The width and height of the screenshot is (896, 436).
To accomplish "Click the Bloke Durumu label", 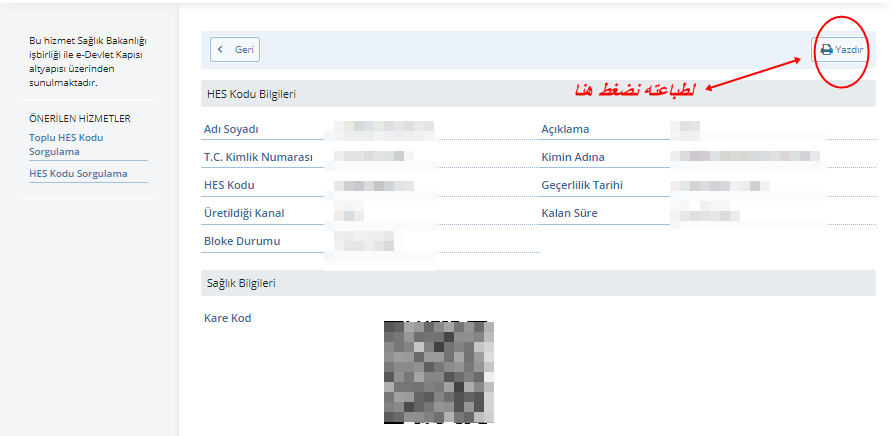I will point(242,241).
